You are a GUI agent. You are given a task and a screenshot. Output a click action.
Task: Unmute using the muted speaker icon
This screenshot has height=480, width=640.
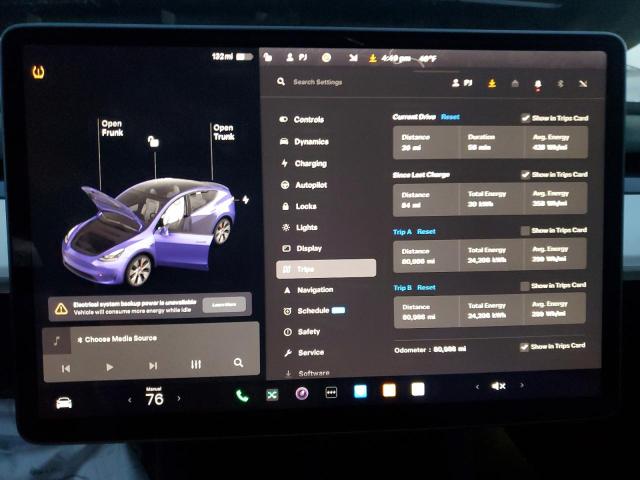pos(498,386)
